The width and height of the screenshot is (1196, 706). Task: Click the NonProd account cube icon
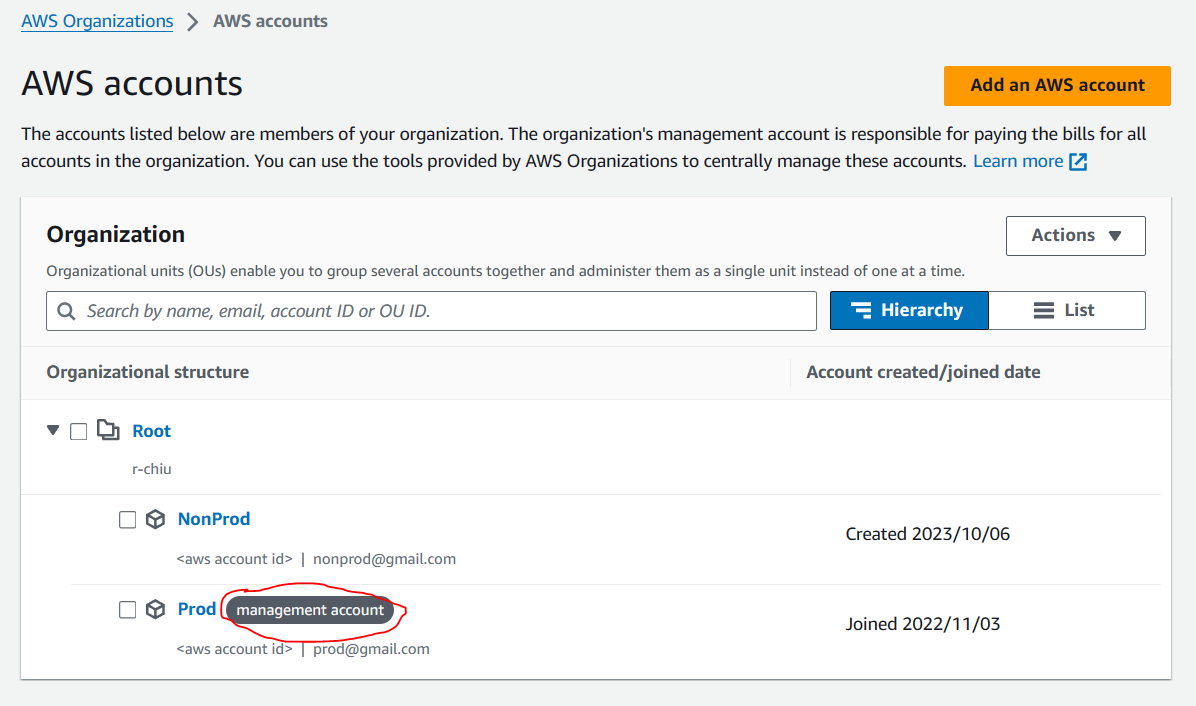[155, 520]
